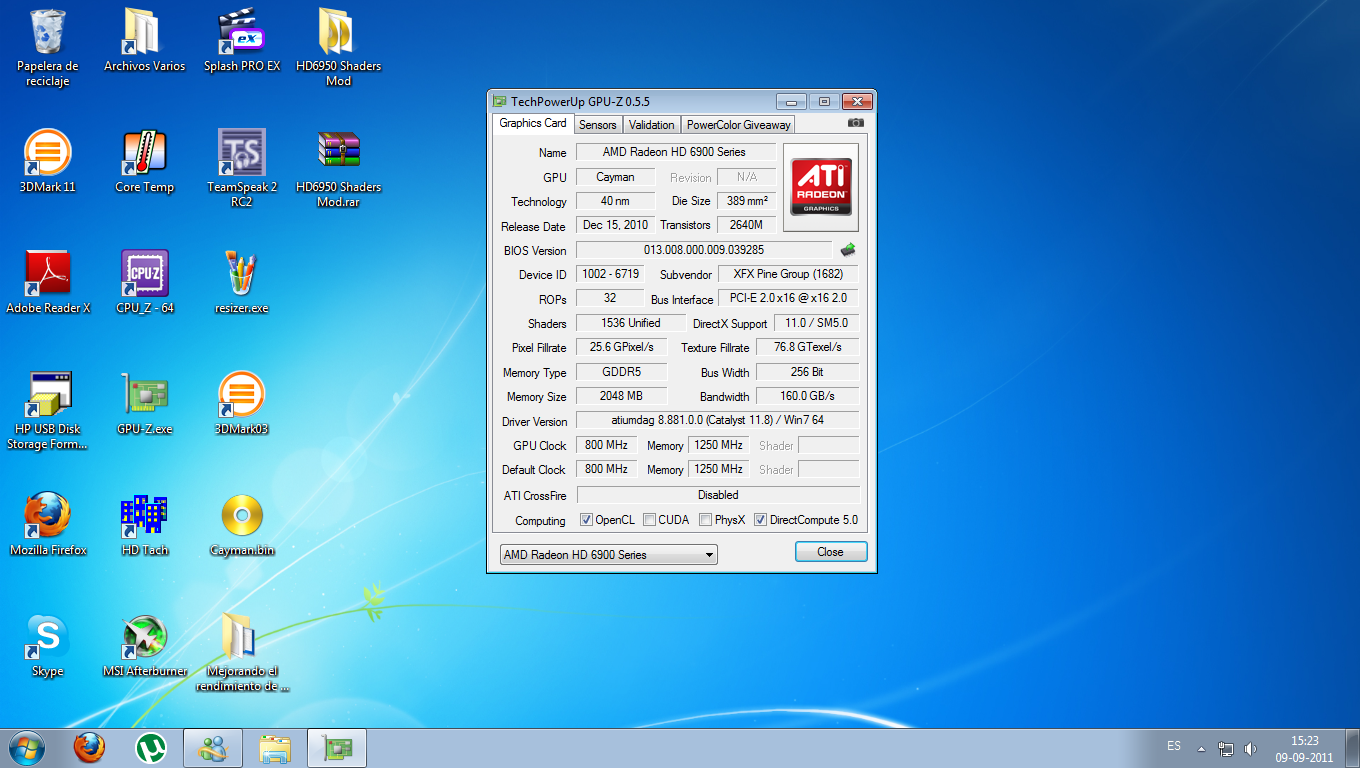This screenshot has width=1360, height=768.
Task: Select the CPU_Z - 64 shortcut
Action: [144, 282]
